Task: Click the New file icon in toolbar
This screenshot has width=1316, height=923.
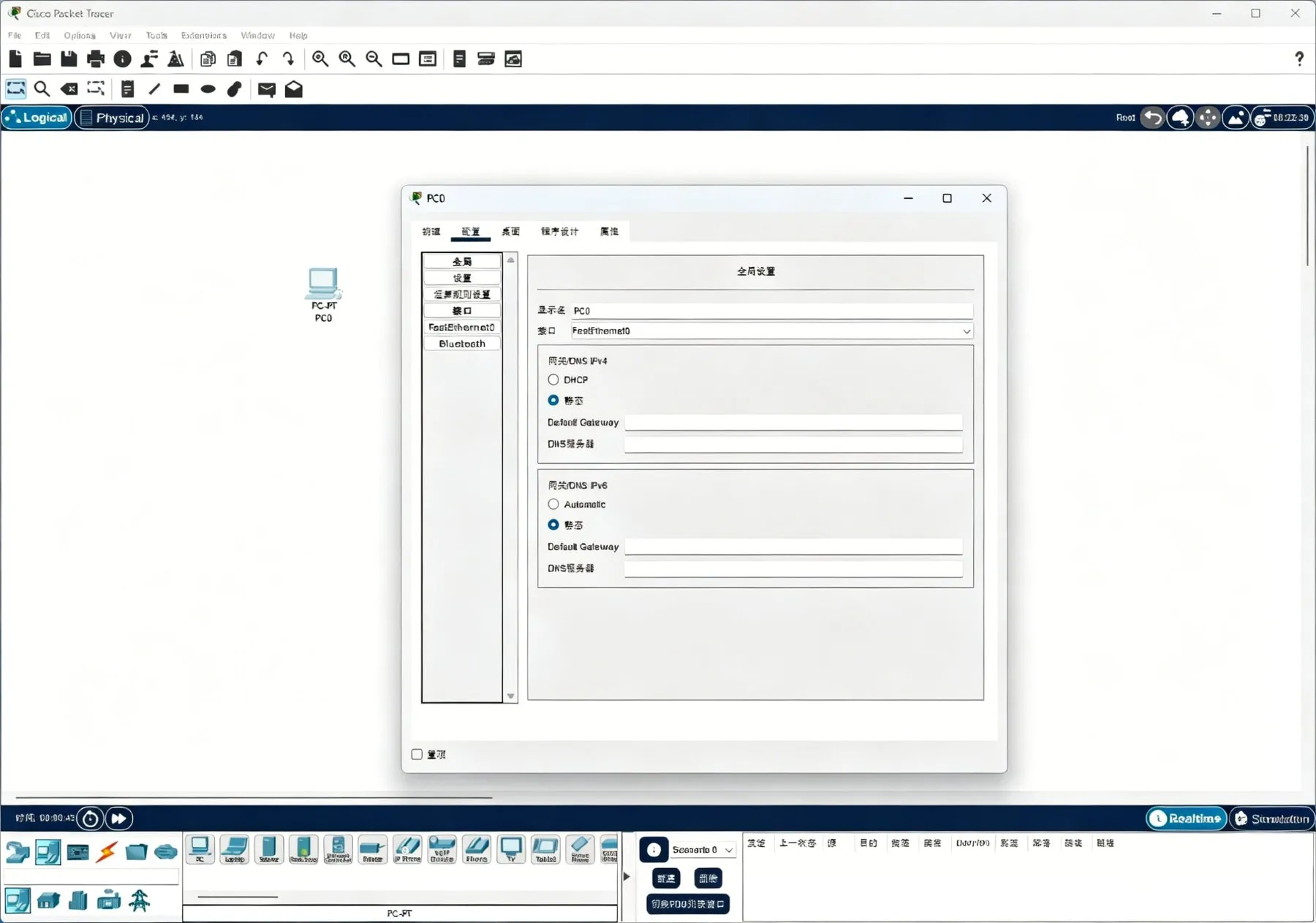Action: click(x=15, y=59)
